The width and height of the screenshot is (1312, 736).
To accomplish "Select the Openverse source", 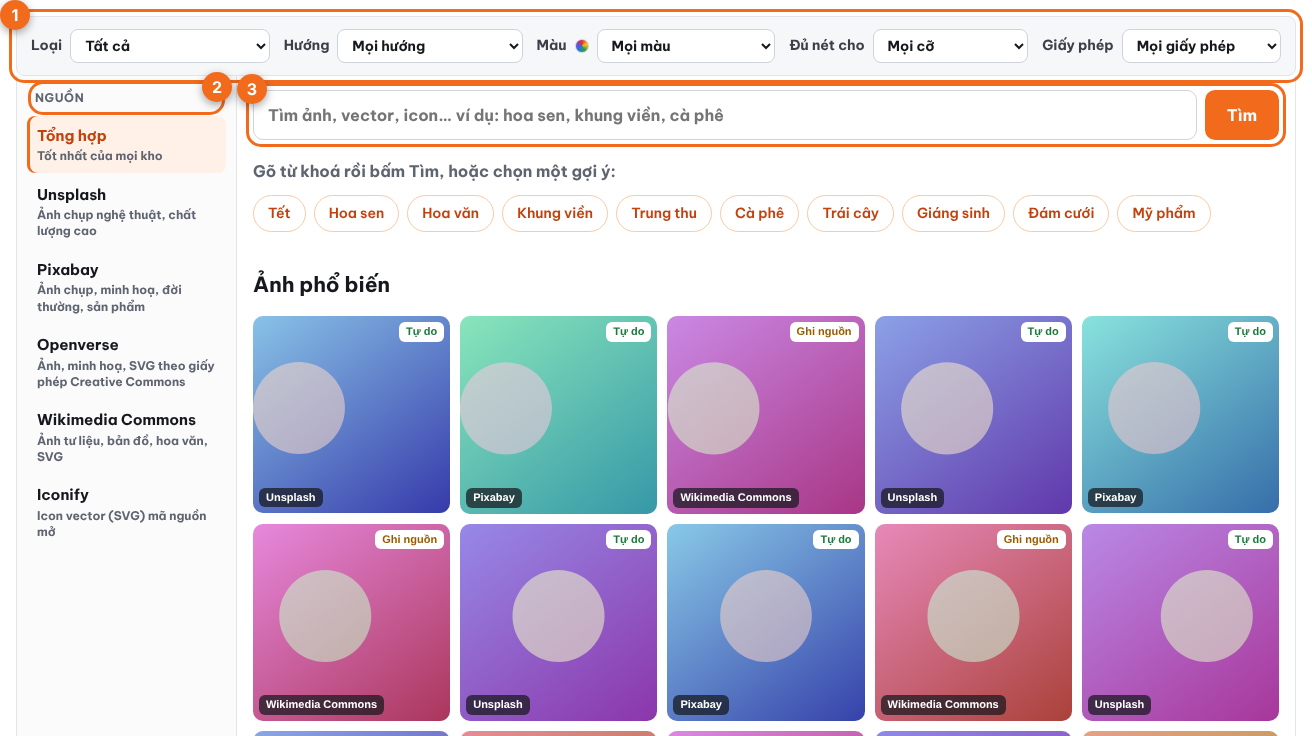I will point(127,362).
